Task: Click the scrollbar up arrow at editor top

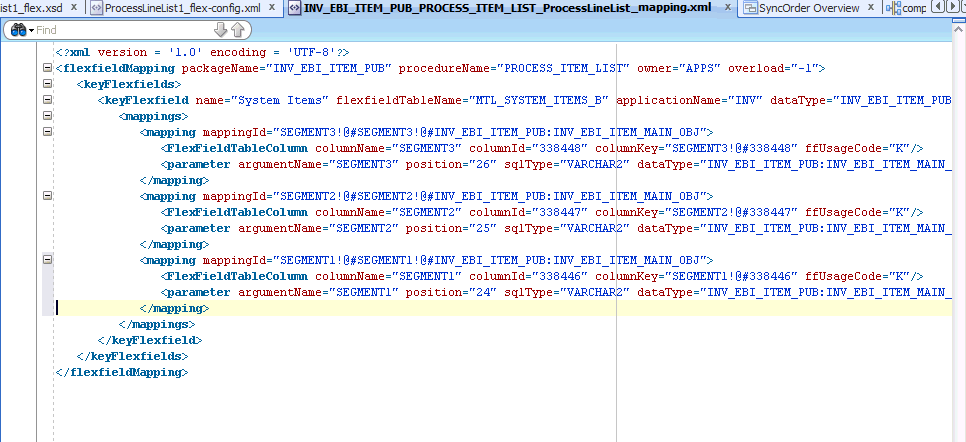Action: click(959, 29)
